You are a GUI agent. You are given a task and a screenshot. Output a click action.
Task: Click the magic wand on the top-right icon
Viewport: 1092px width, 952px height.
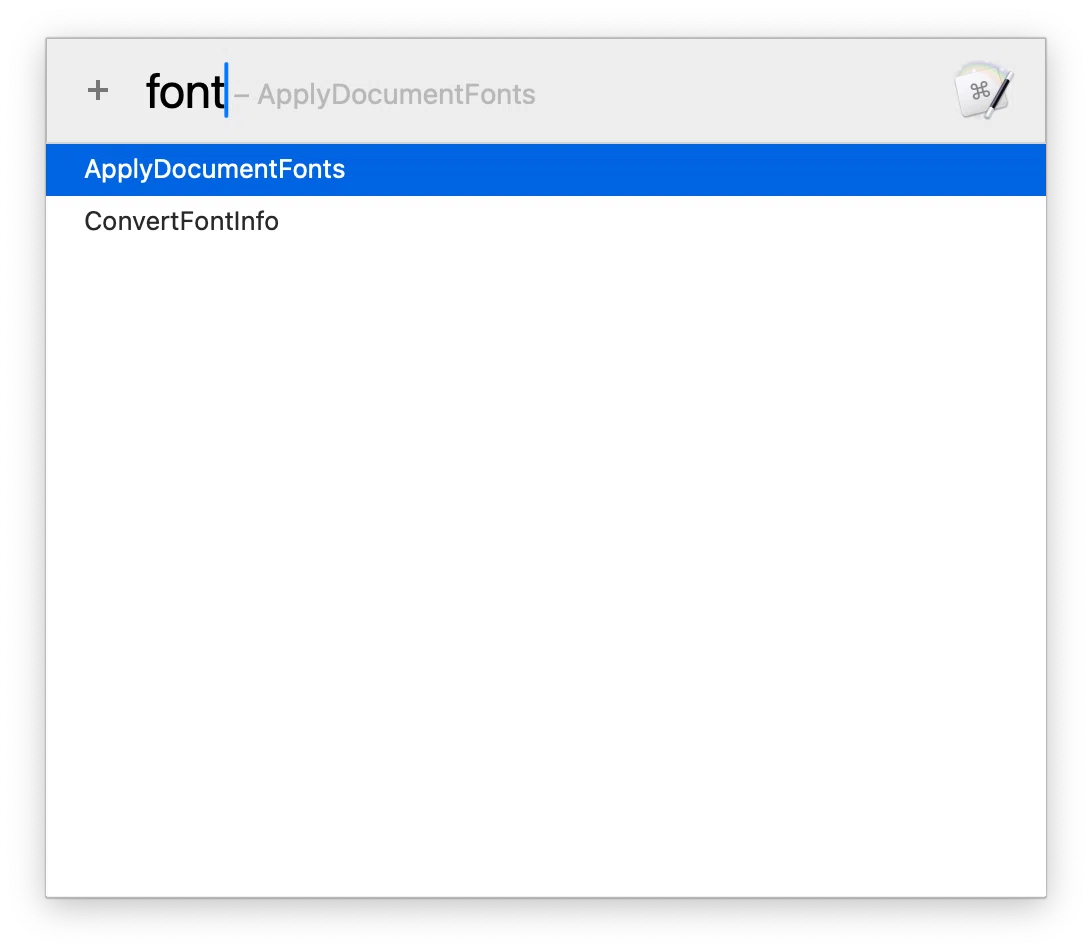[x=1000, y=94]
